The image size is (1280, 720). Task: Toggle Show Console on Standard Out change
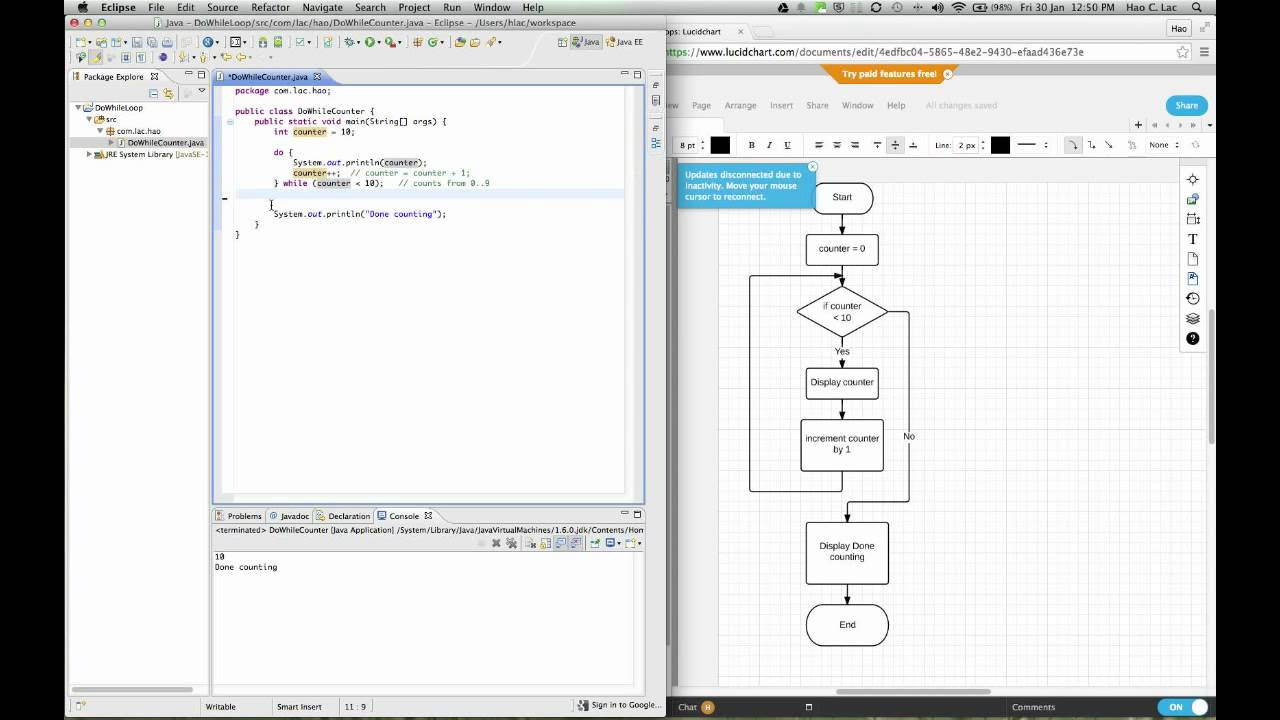[561, 543]
